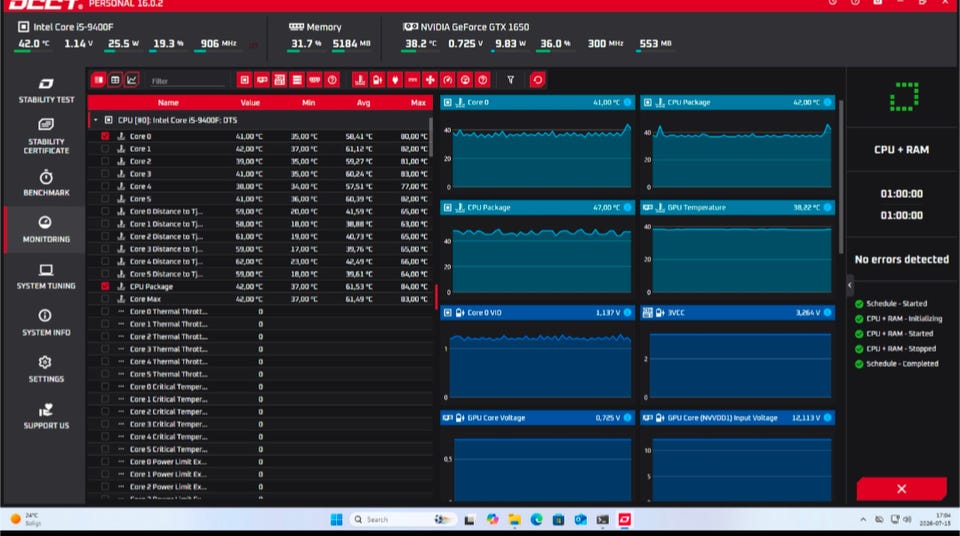Open OCCT from the Windows taskbar

(x=624, y=519)
